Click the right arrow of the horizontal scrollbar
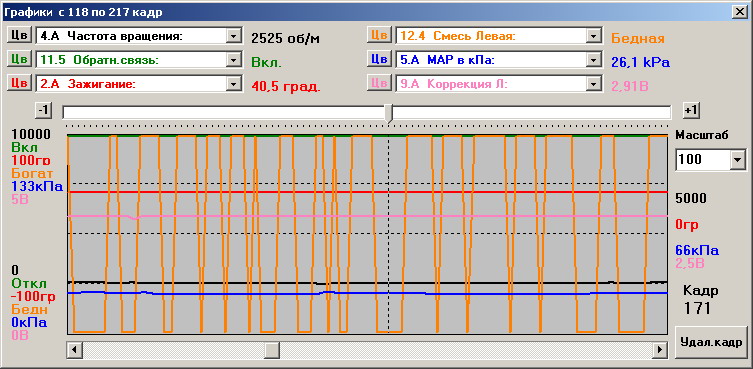The height and width of the screenshot is (369, 753). click(661, 349)
